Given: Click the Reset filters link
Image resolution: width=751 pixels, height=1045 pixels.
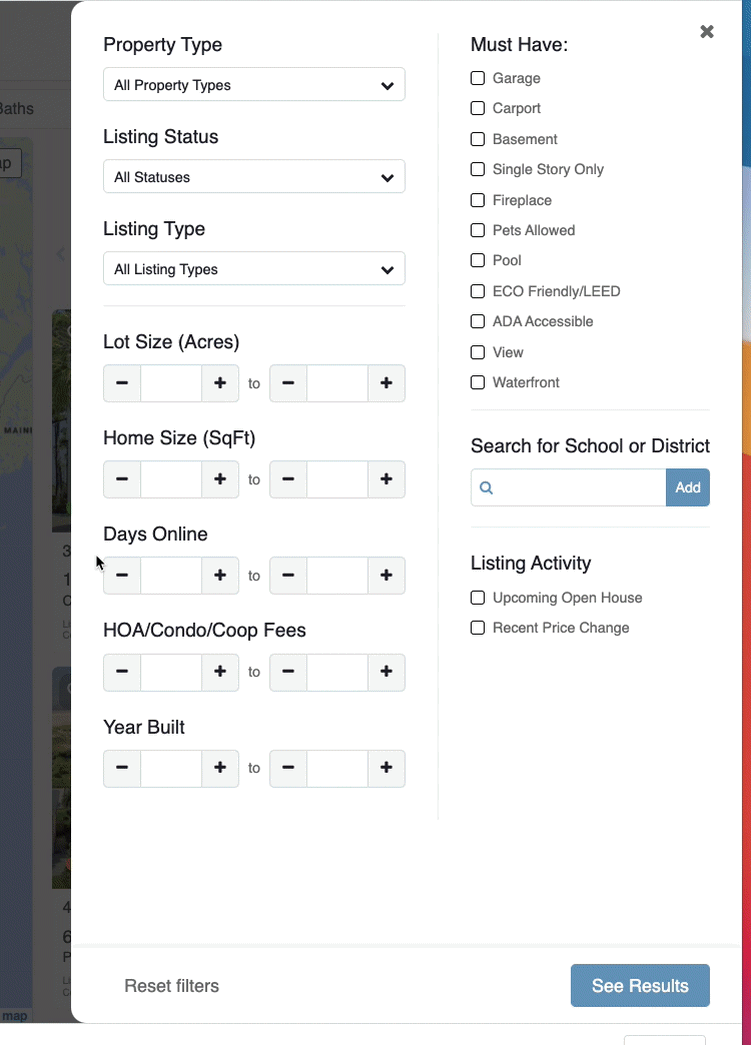Looking at the screenshot, I should point(172,986).
